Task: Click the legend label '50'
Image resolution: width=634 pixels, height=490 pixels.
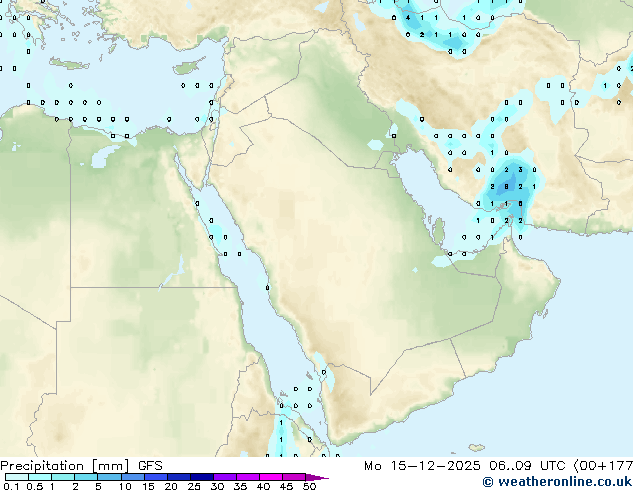Action: point(309,486)
